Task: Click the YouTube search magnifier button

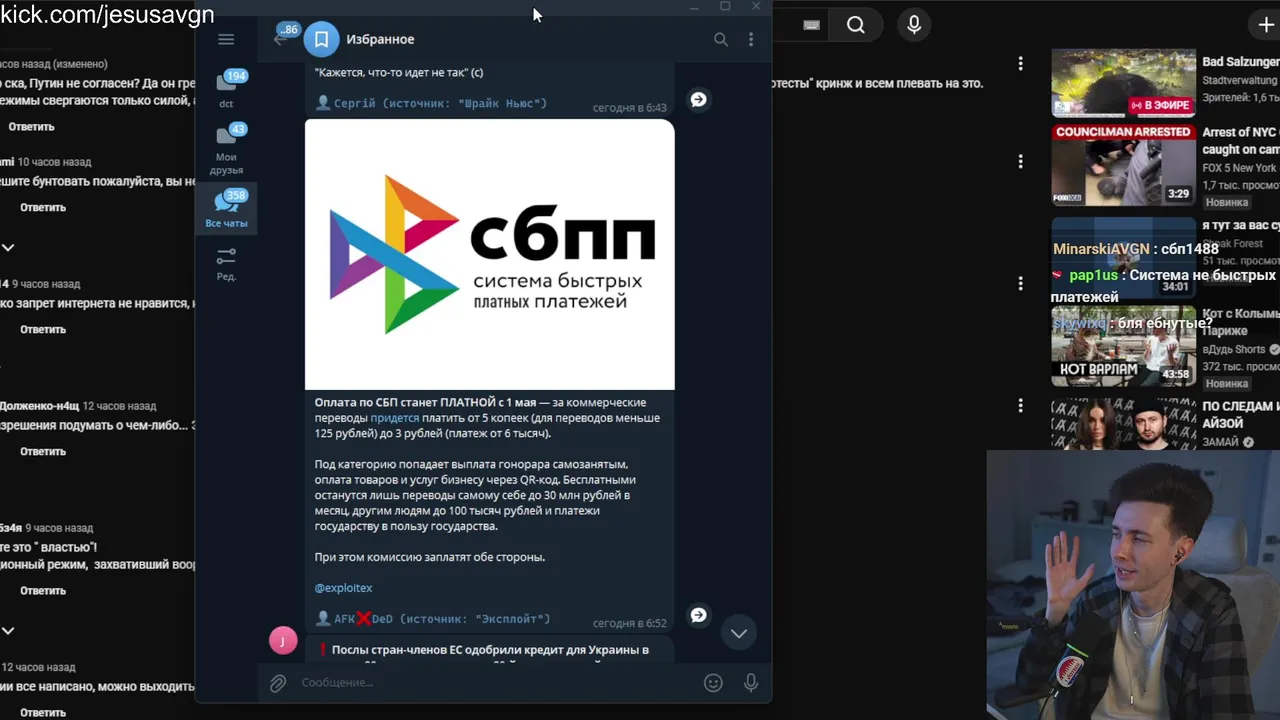Action: (x=856, y=26)
